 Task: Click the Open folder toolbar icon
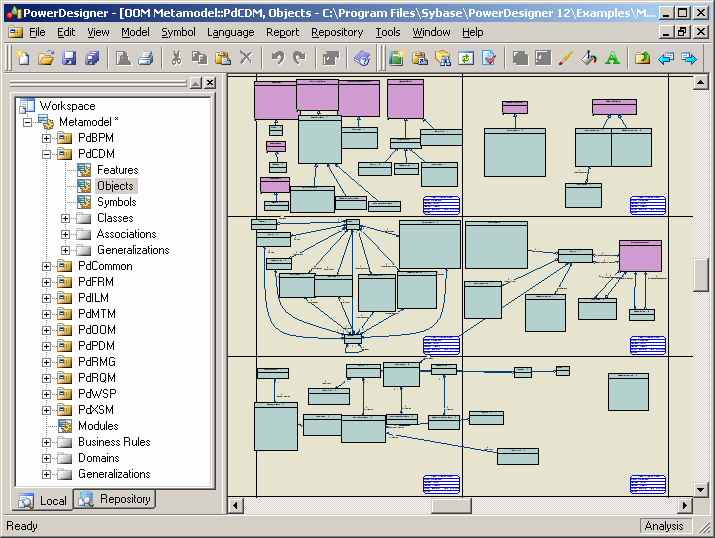click(x=46, y=58)
